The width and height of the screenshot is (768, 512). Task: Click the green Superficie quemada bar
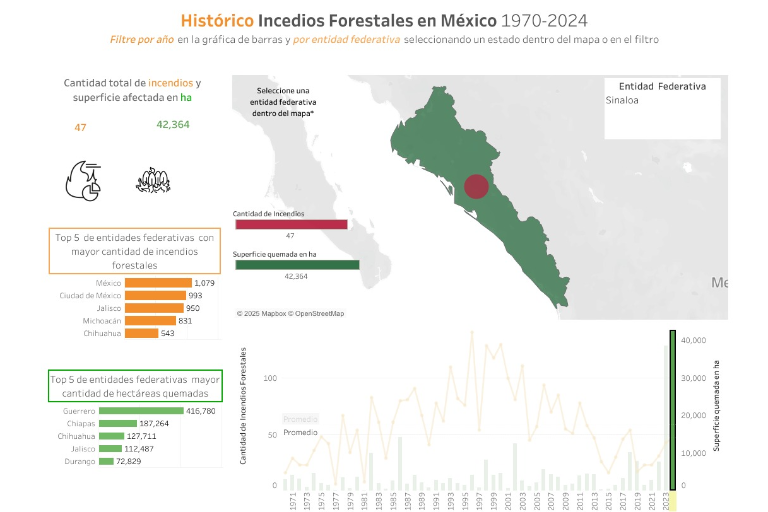(x=296, y=265)
